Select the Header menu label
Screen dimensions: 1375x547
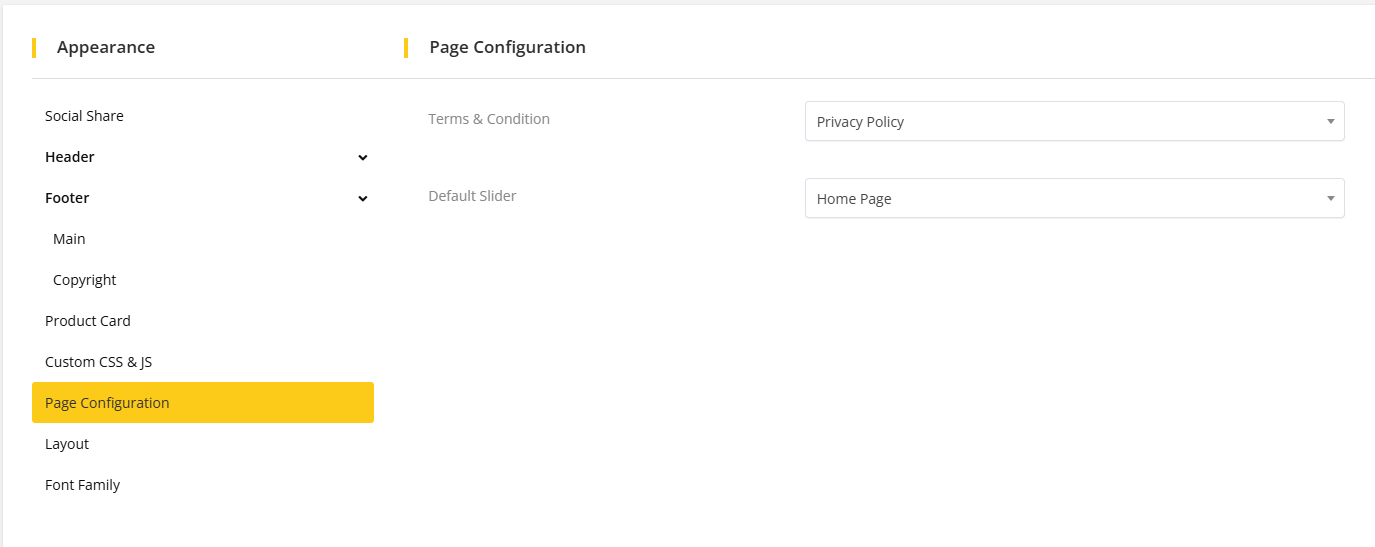tap(70, 157)
